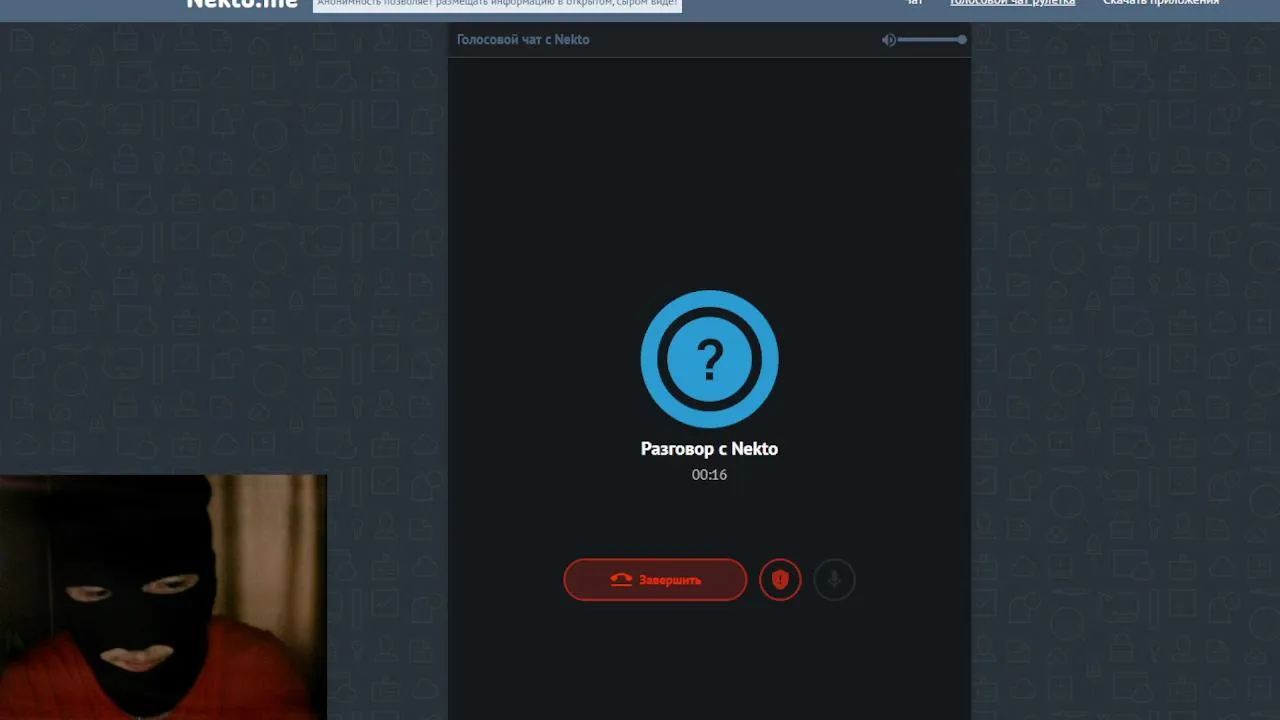
Task: Adjust the call volume slider
Action: 931,40
